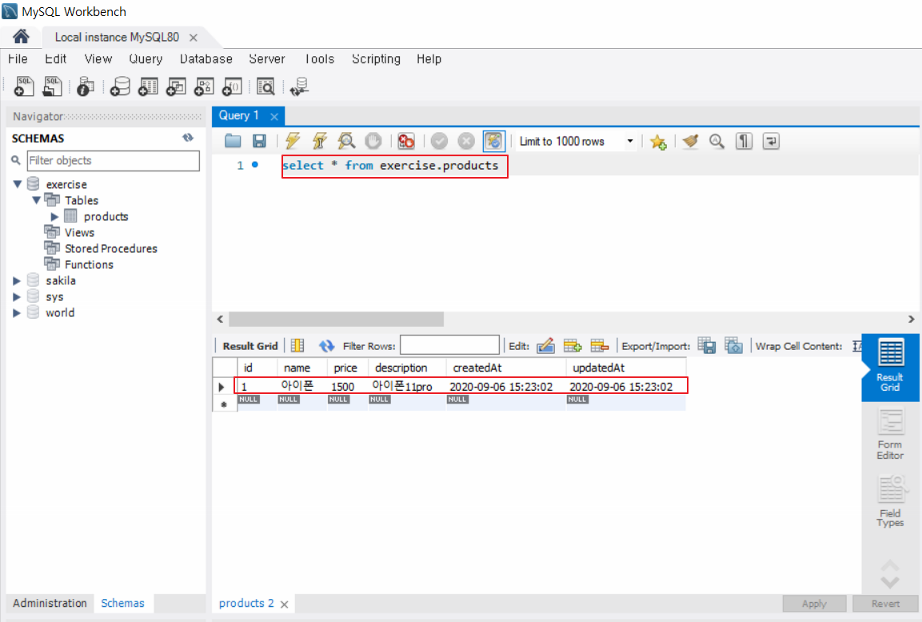Open the Query menu
Screen dimensions: 922x622
tap(145, 59)
